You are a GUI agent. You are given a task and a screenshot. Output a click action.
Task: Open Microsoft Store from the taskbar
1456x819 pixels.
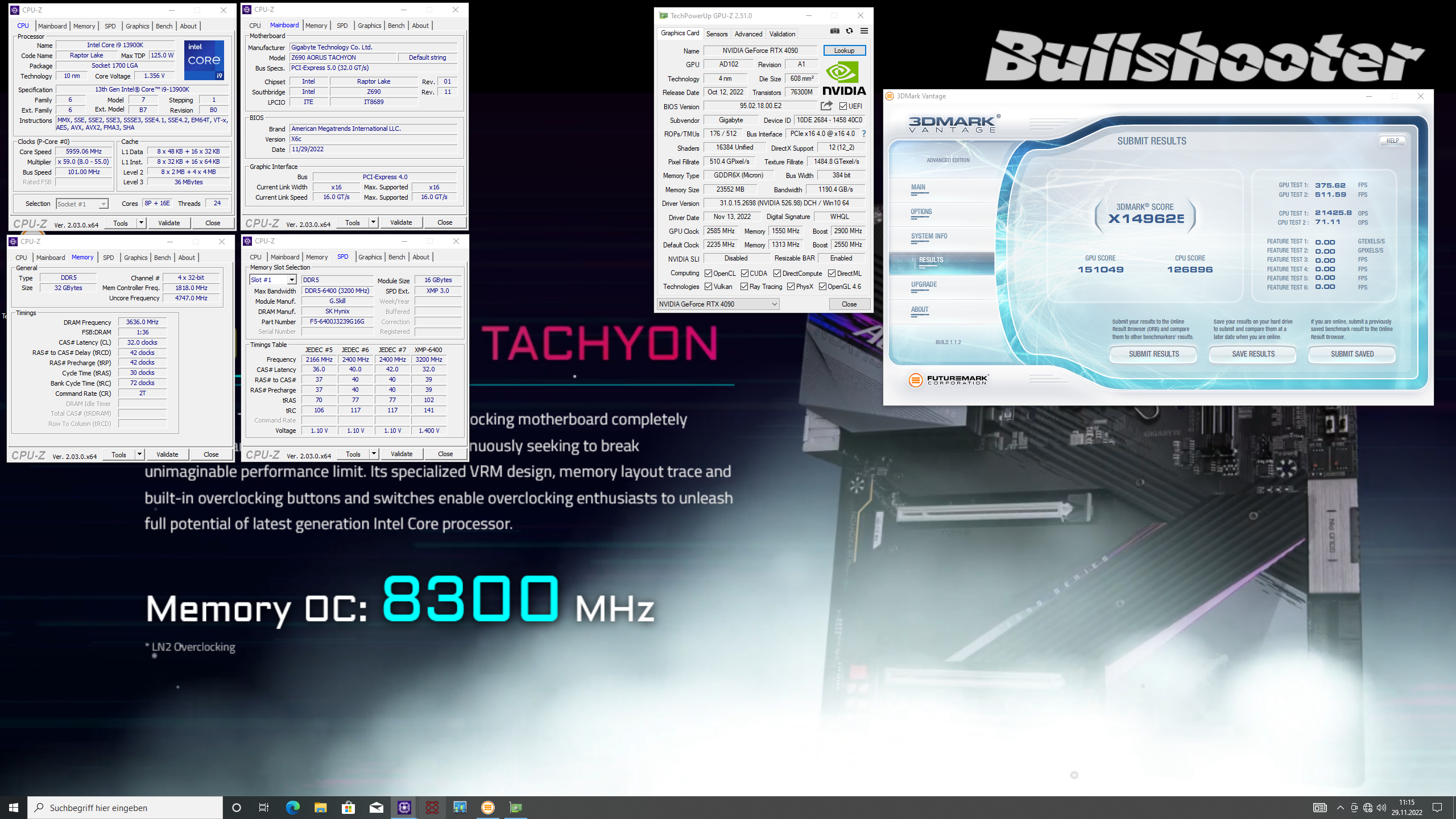click(348, 807)
